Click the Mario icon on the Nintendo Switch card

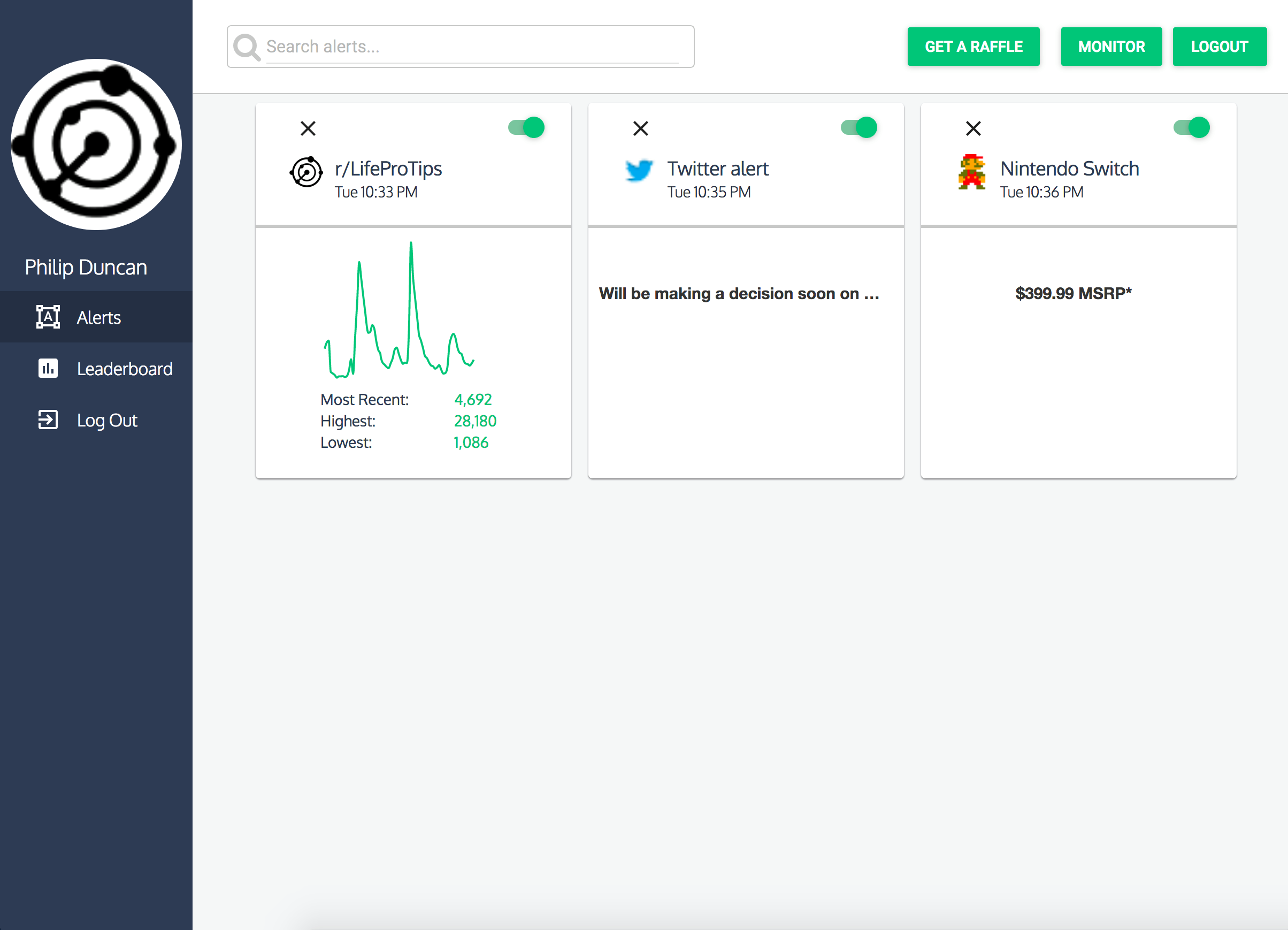point(972,172)
